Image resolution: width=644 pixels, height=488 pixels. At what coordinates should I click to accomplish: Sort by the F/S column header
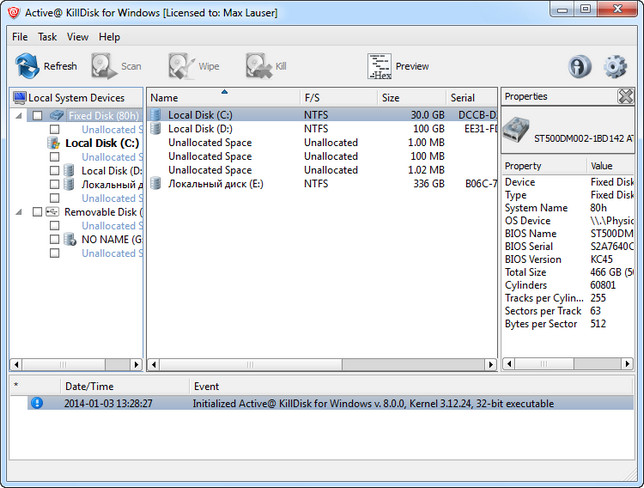click(339, 98)
